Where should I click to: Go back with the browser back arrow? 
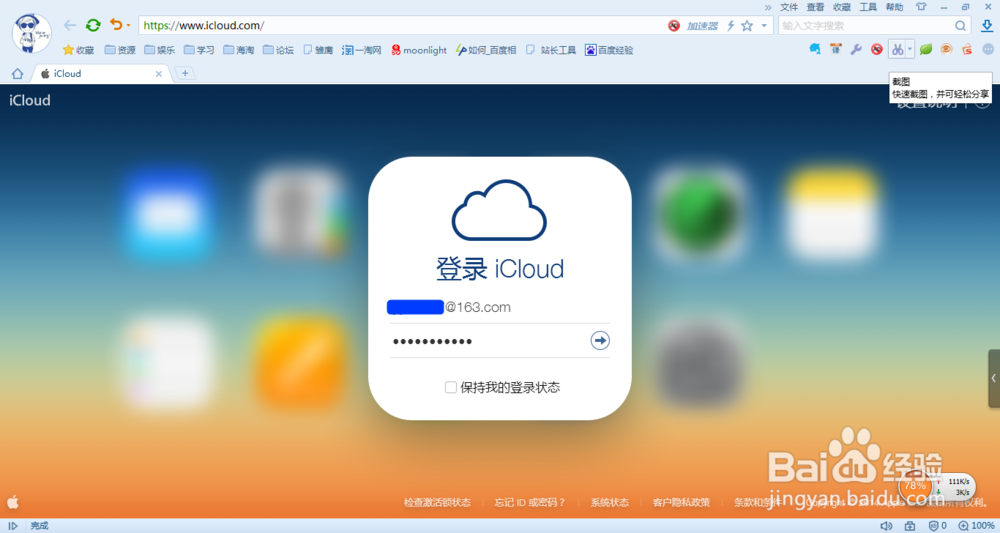(70, 26)
